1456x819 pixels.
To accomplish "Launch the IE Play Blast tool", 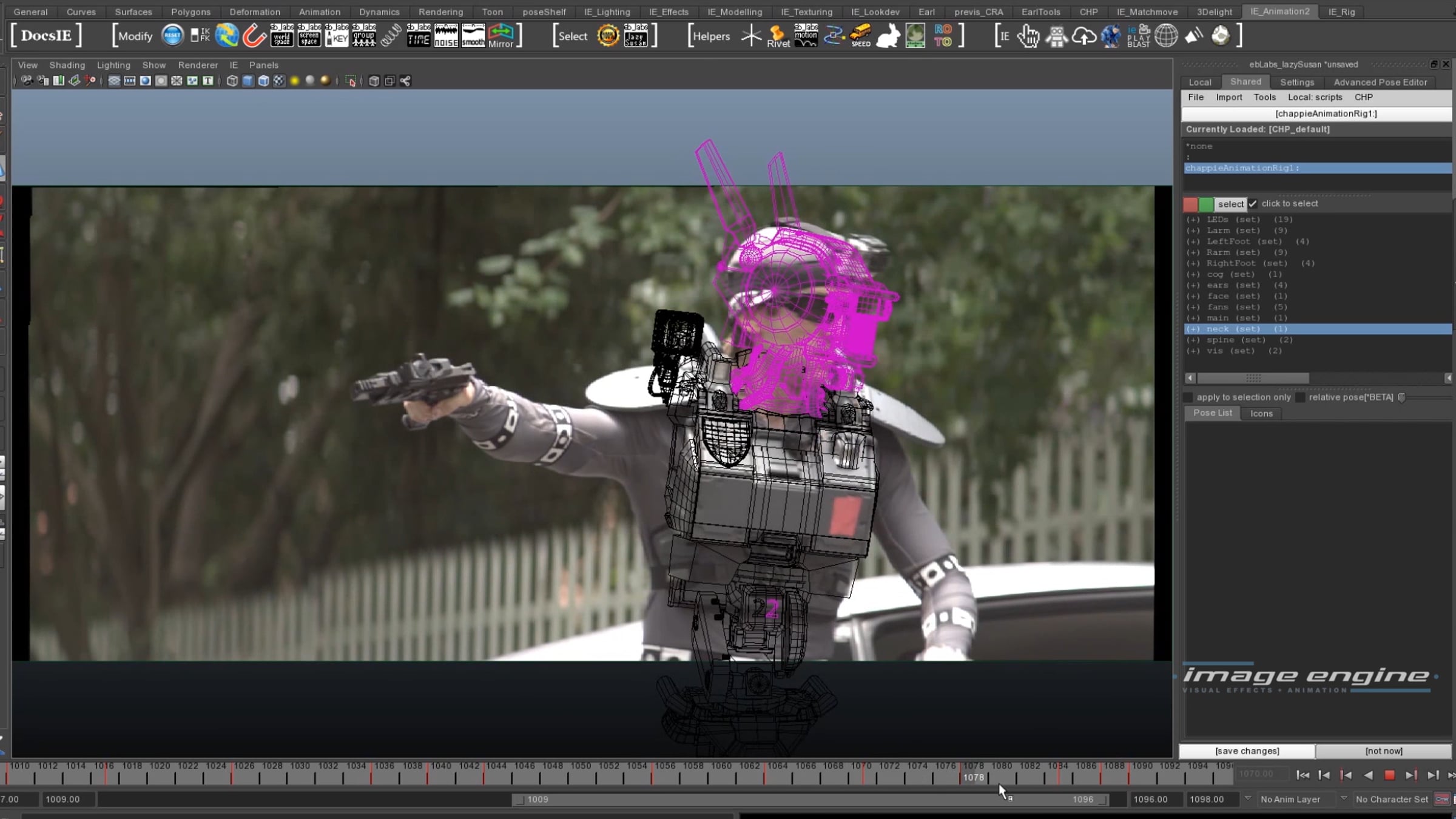I will (x=1139, y=36).
